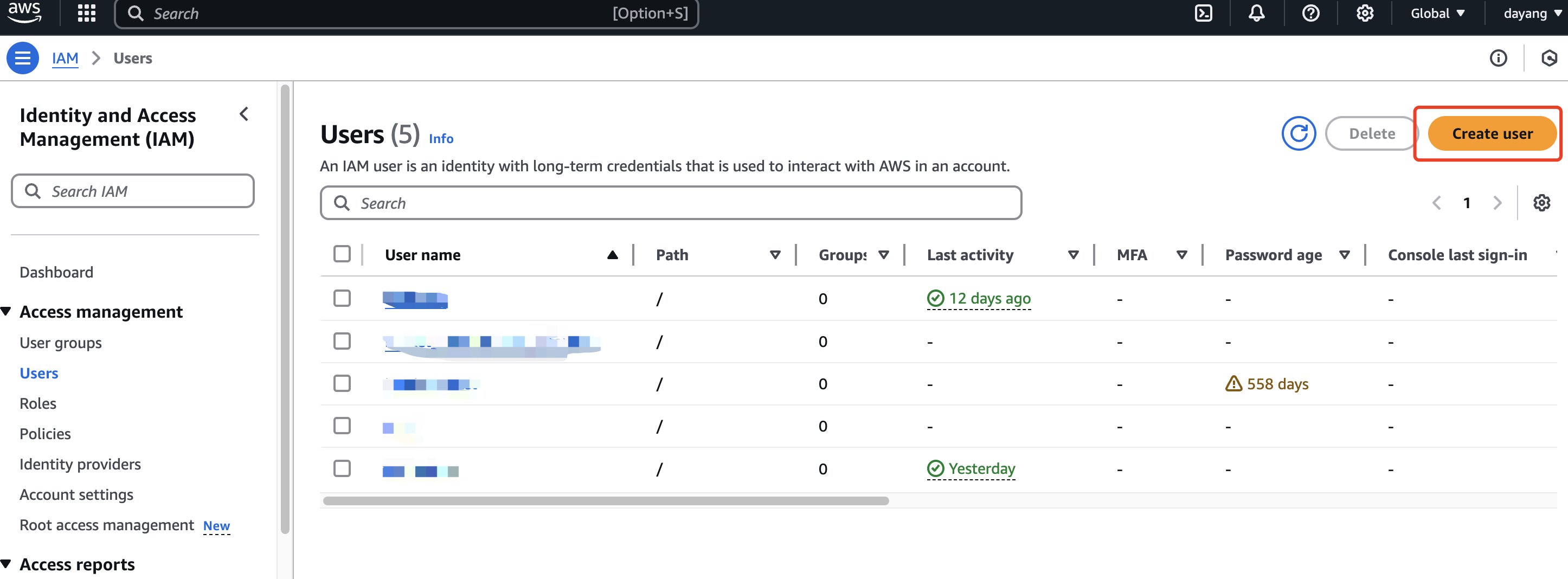Click the horizontal table scrollbar
Screen dimensions: 1568x579
click(606, 501)
